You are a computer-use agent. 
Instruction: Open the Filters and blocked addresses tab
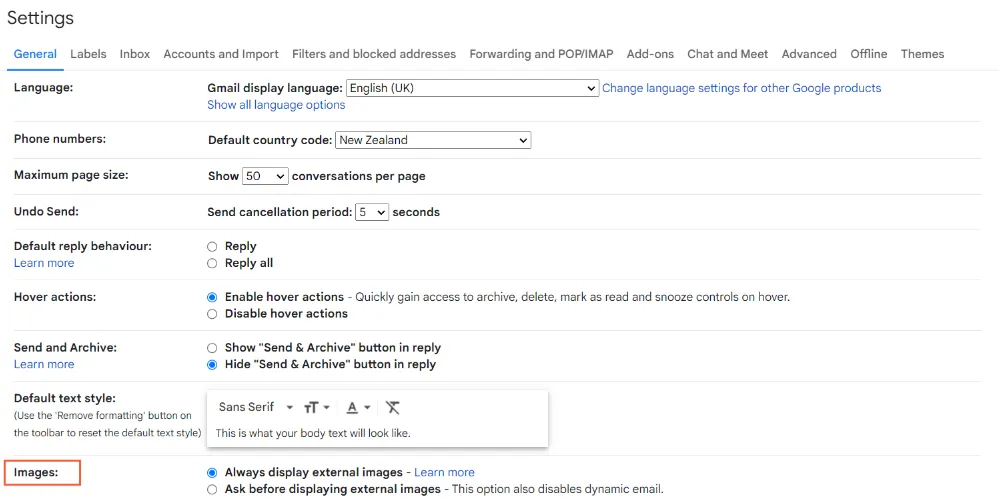pos(374,54)
